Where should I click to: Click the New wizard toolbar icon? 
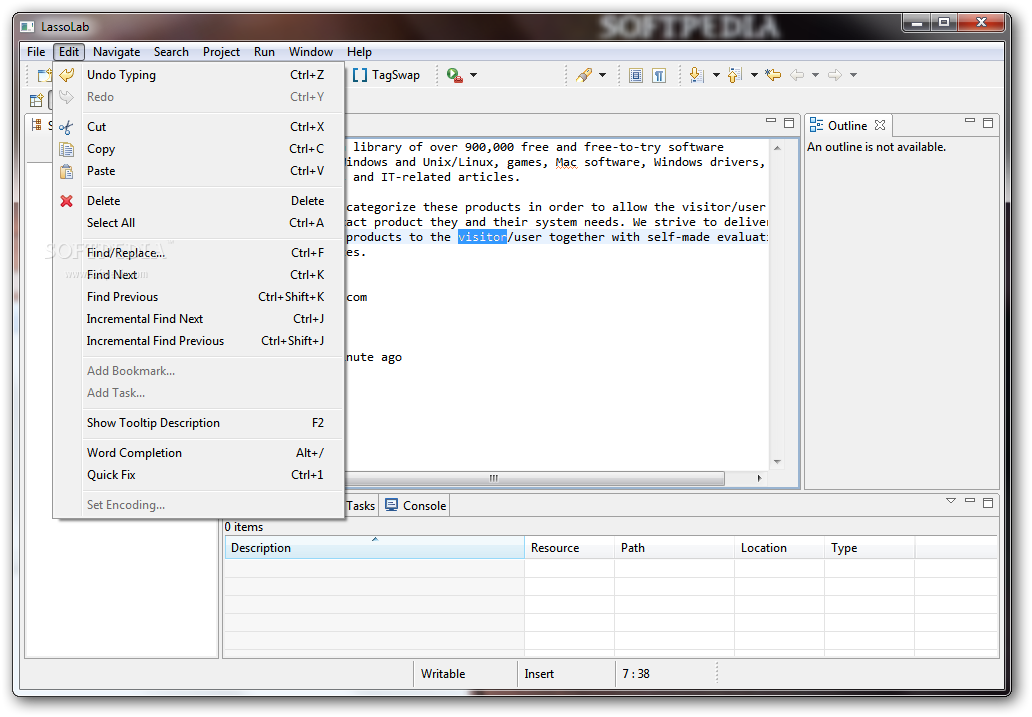(x=44, y=75)
